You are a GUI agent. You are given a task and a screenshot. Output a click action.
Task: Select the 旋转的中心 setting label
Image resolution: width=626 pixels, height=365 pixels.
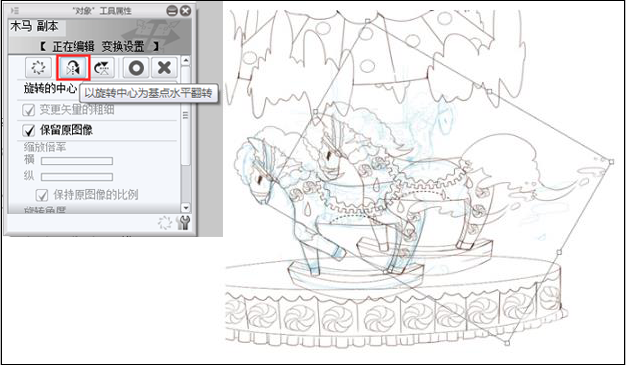(x=50, y=89)
